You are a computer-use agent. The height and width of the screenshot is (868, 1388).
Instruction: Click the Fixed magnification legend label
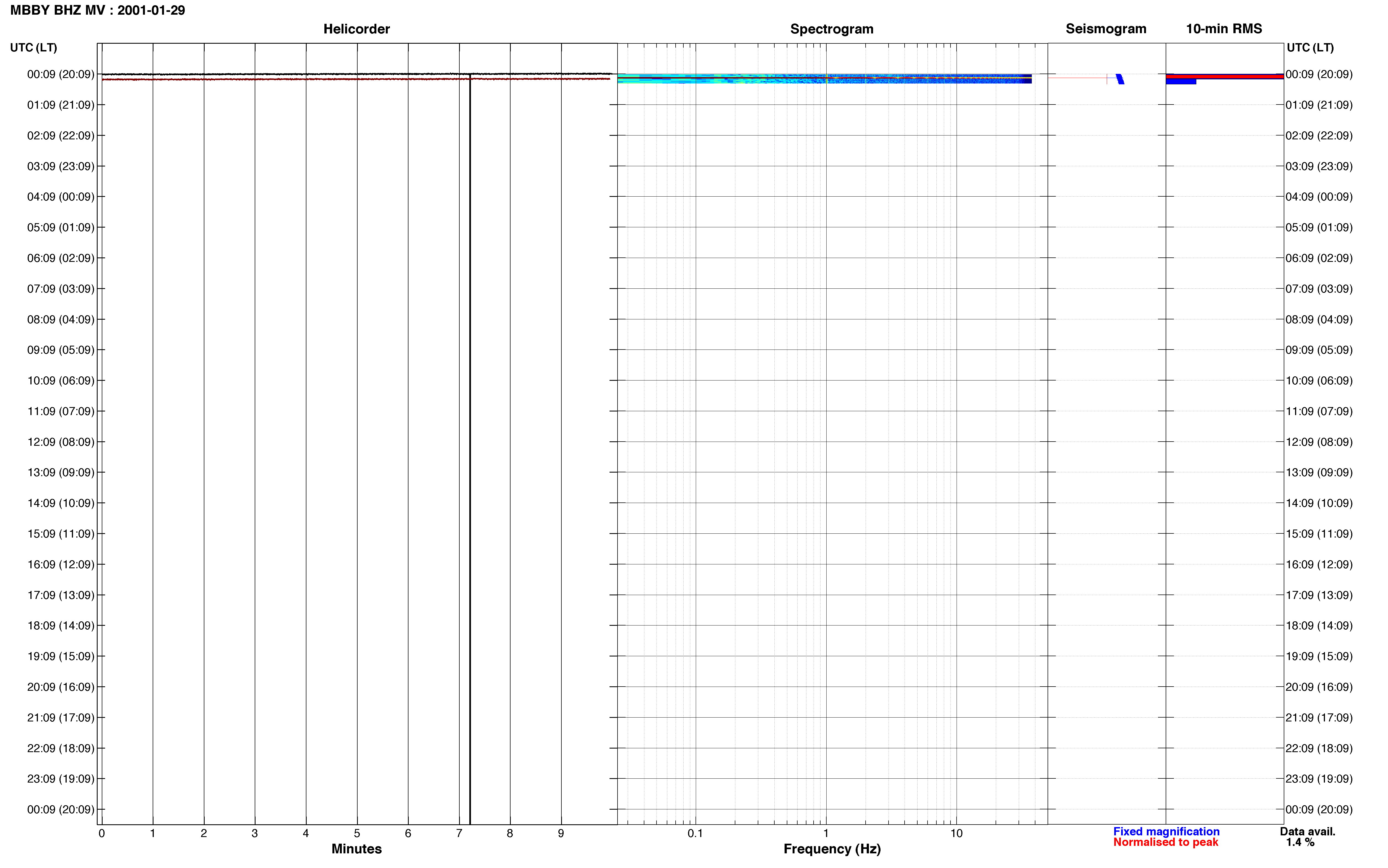pos(1166,831)
